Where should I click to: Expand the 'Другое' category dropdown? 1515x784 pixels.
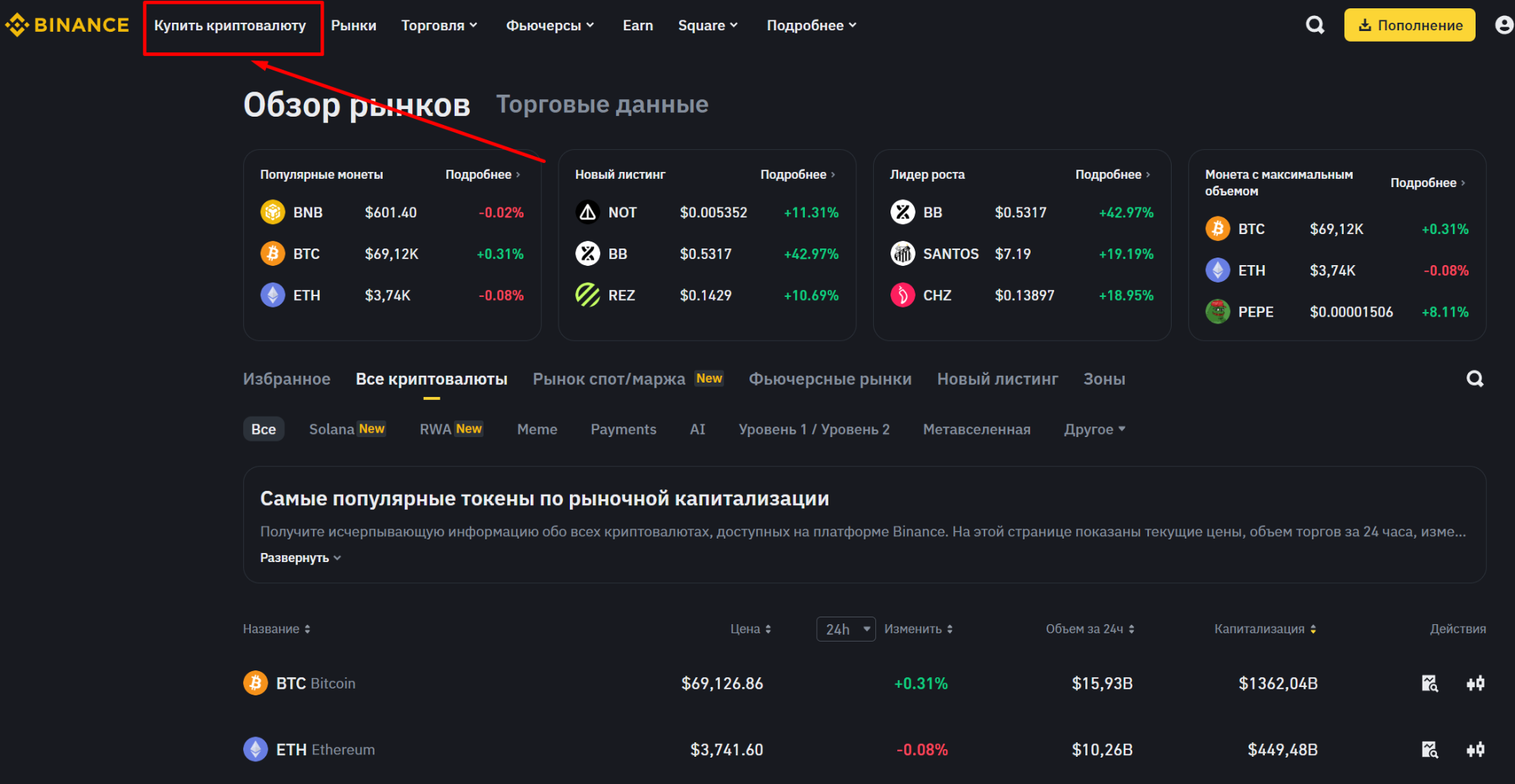pyautogui.click(x=1094, y=429)
